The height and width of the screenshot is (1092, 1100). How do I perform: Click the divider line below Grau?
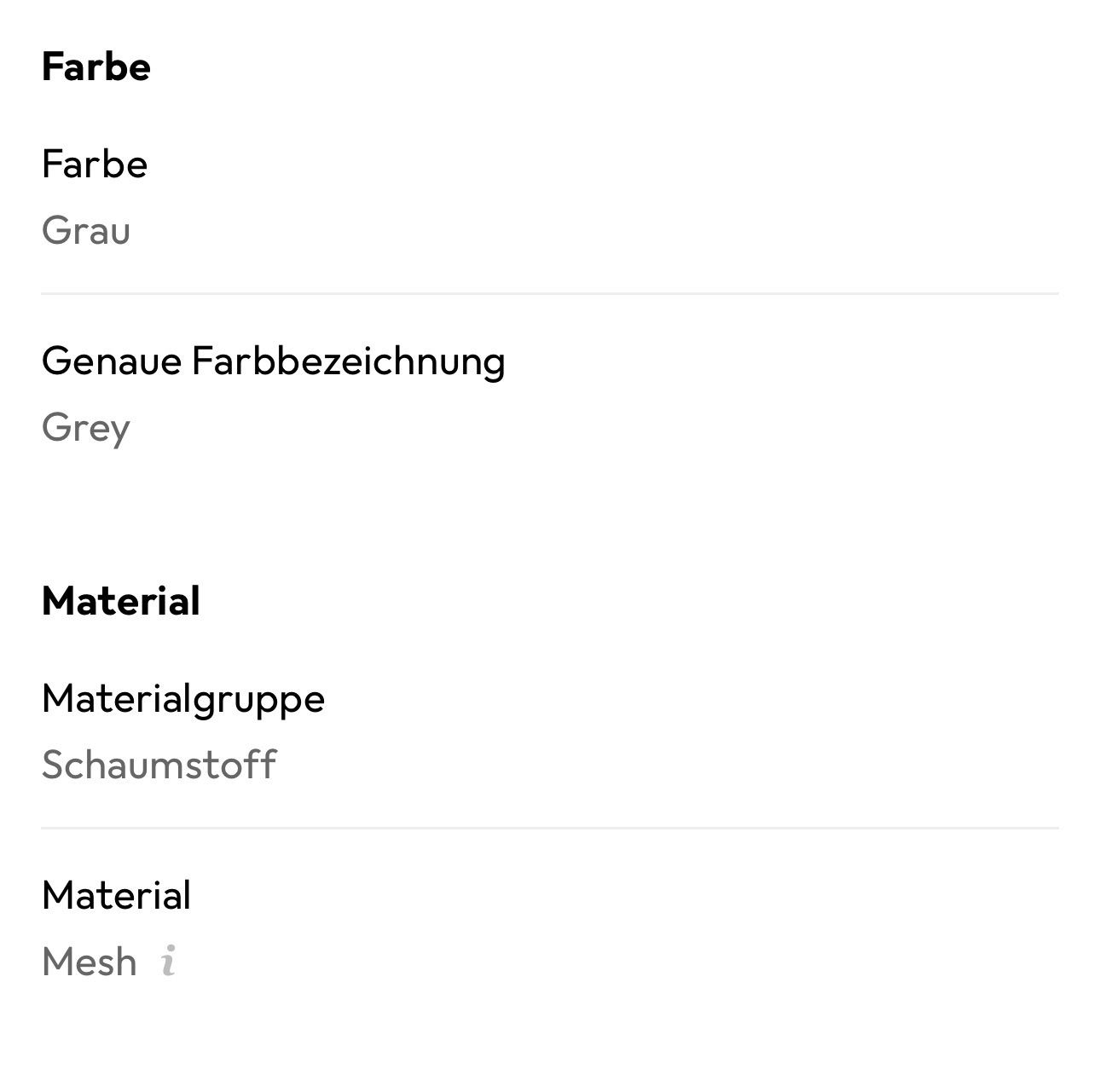coord(550,294)
